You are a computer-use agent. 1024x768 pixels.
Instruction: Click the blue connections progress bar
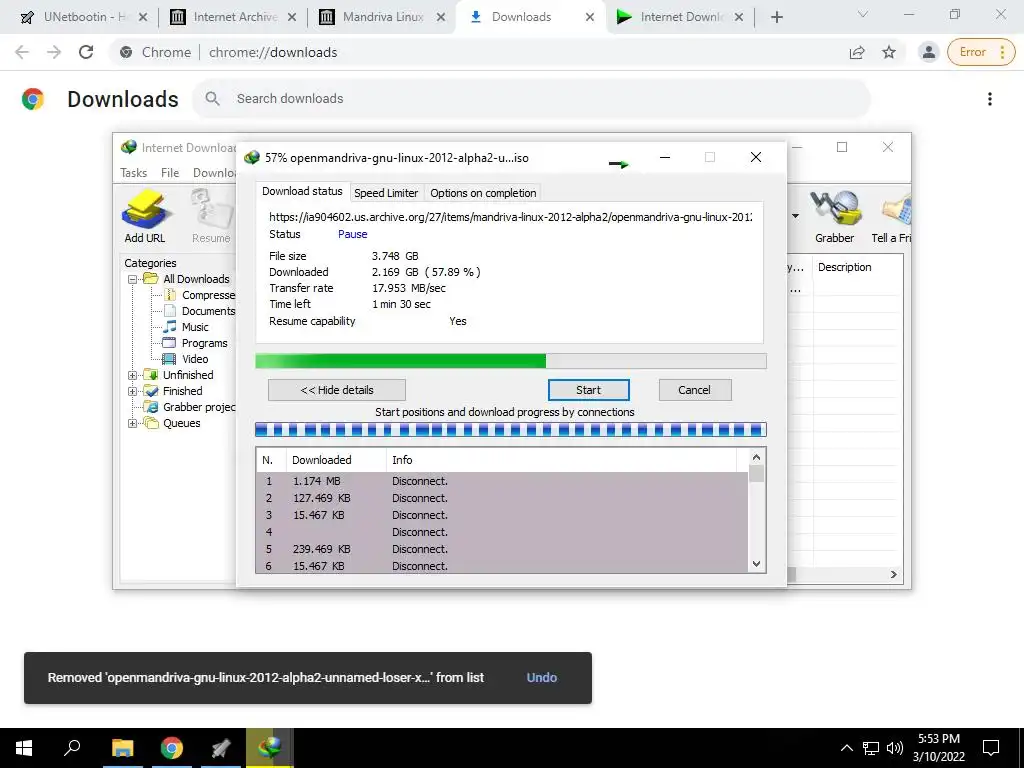511,430
